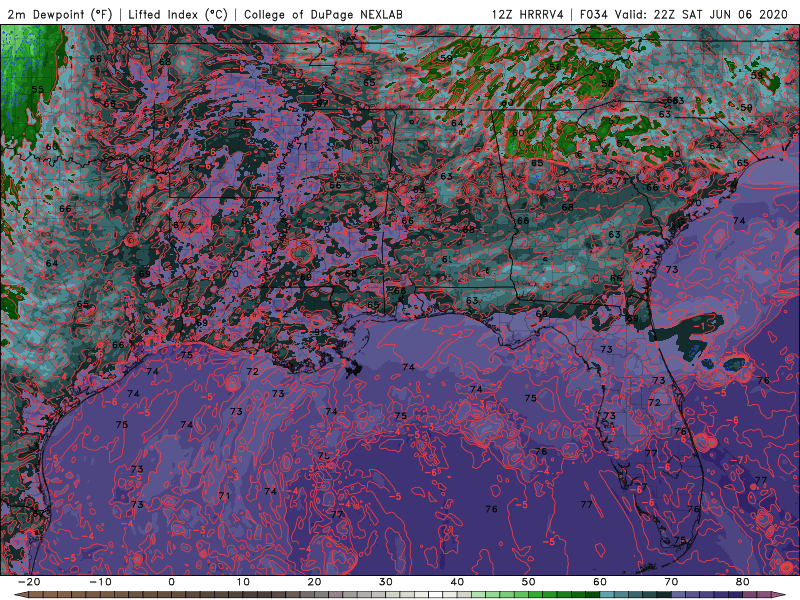Click the "2m Dewpoint (°F)" title text
The width and height of the screenshot is (800, 600).
tap(60, 14)
